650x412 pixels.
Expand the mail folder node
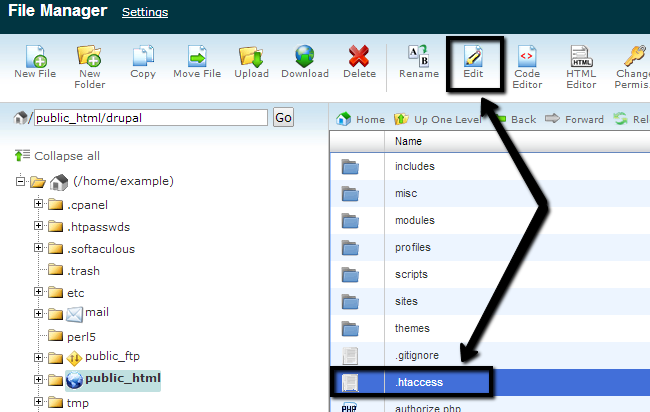click(x=38, y=313)
